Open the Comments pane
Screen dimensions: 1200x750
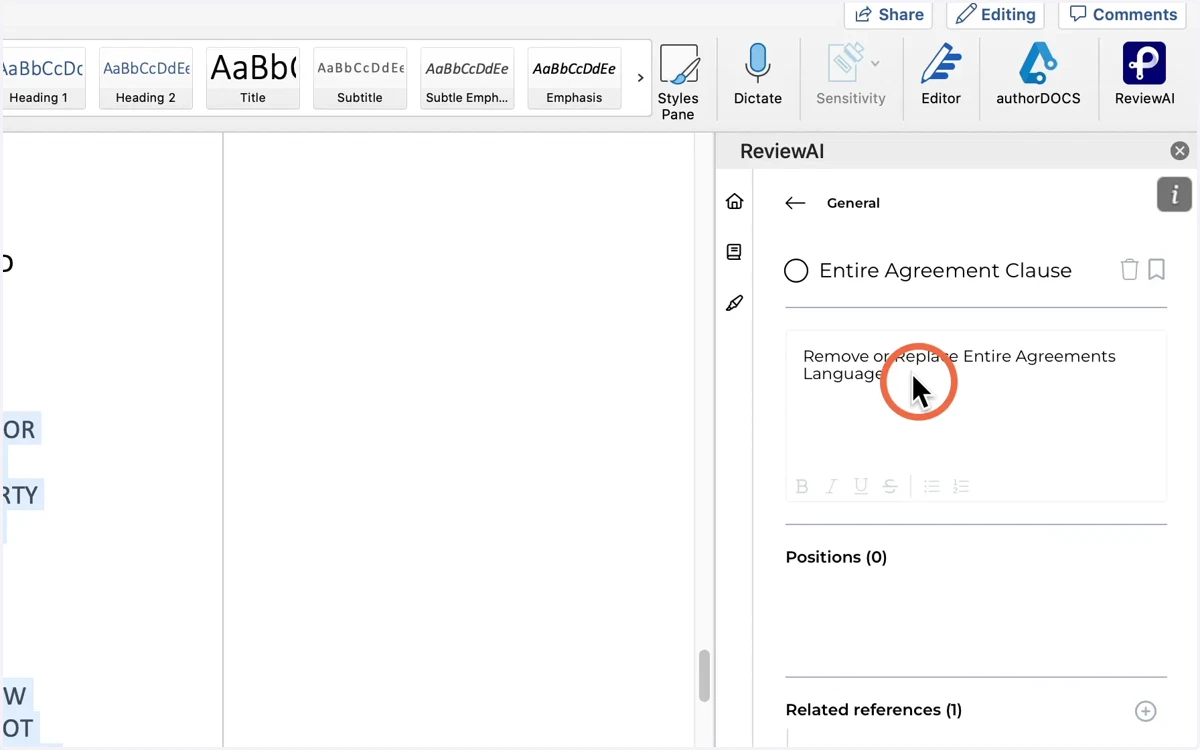1122,14
